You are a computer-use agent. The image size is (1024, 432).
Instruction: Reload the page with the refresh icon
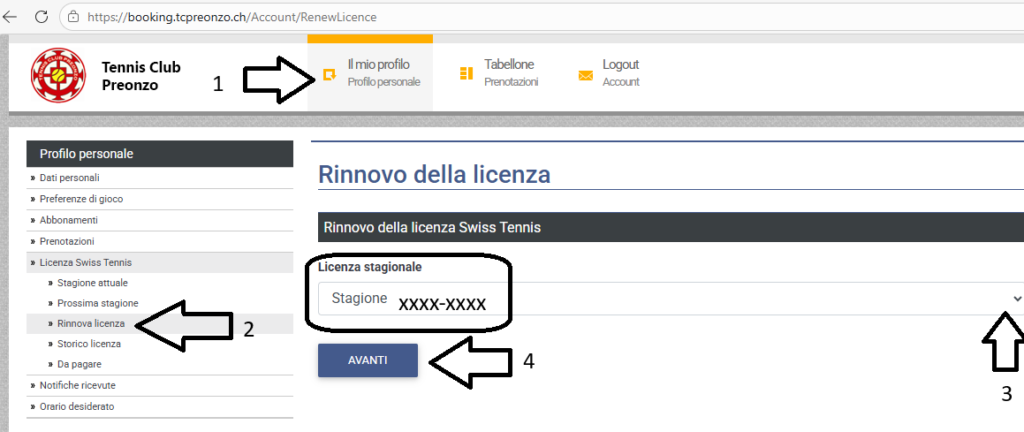point(41,17)
